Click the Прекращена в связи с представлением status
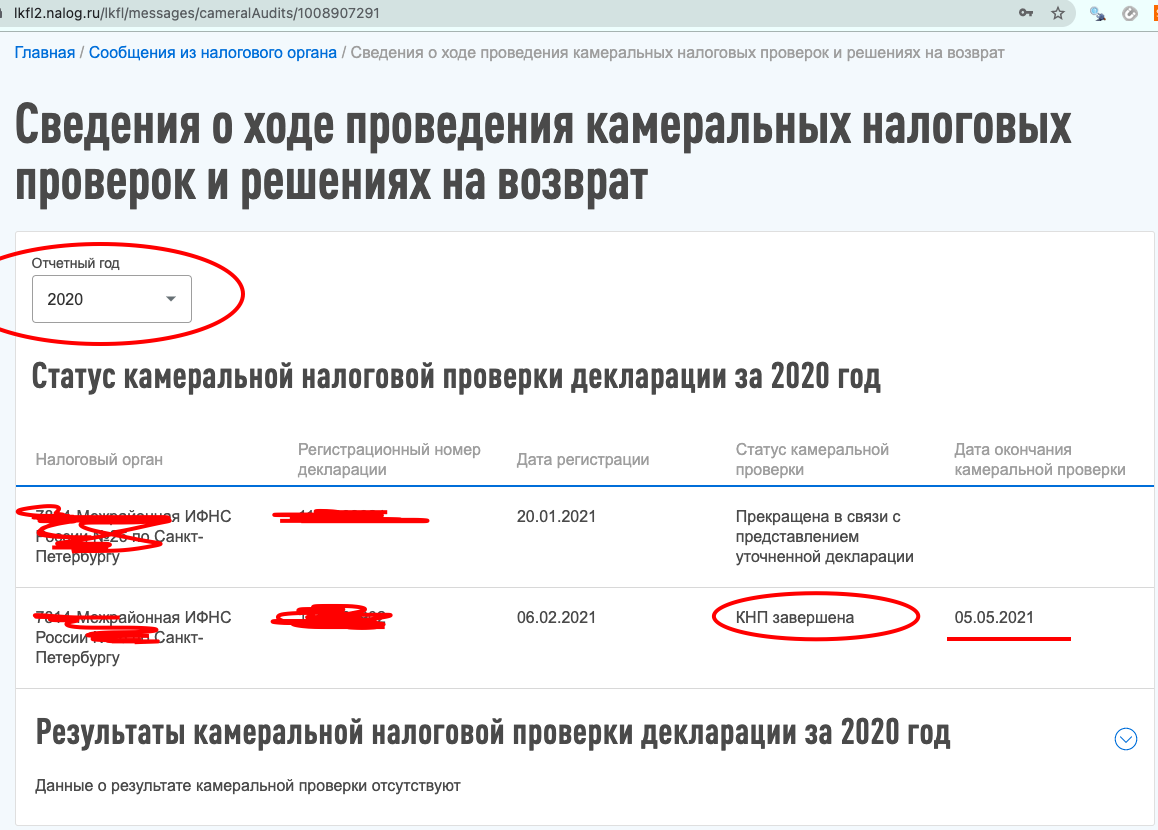 824,536
